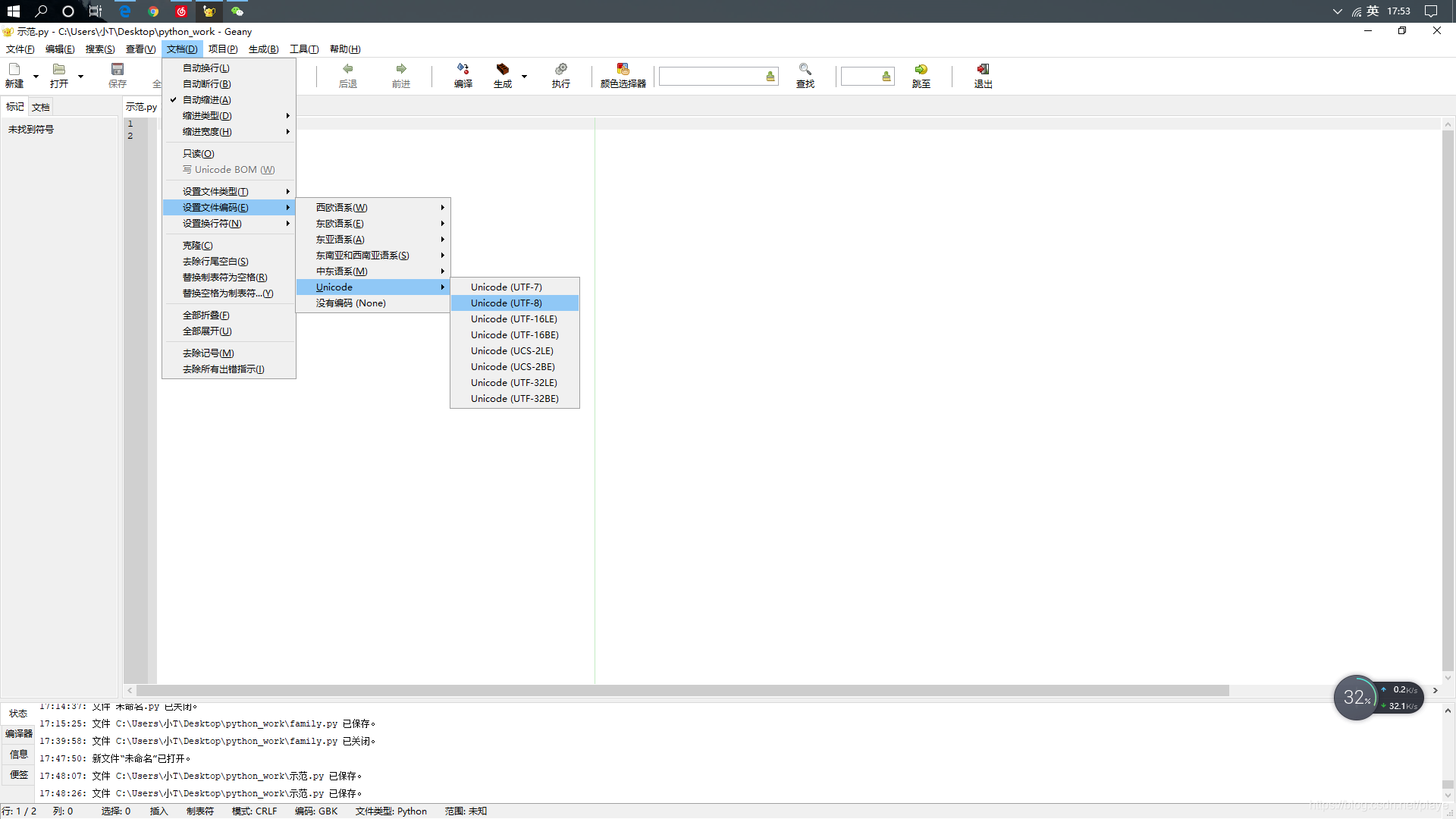
Task: Switch to 编译器 message tab
Action: 19,734
